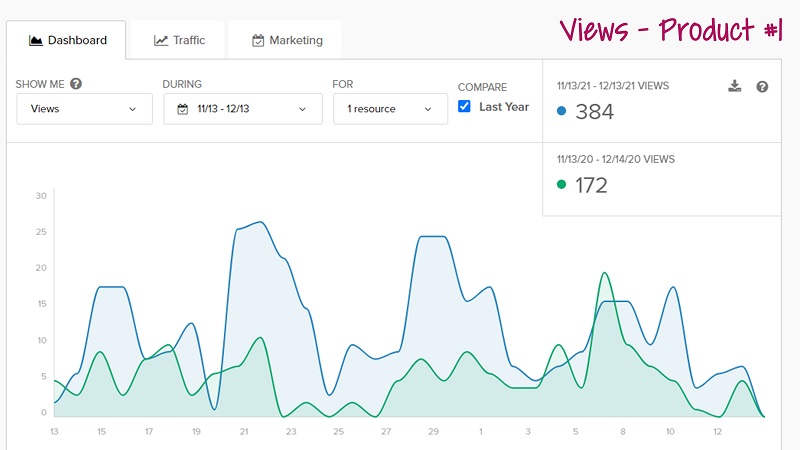Click the 11/13/20 - 12/14/20 VIEWS label

coord(616,159)
